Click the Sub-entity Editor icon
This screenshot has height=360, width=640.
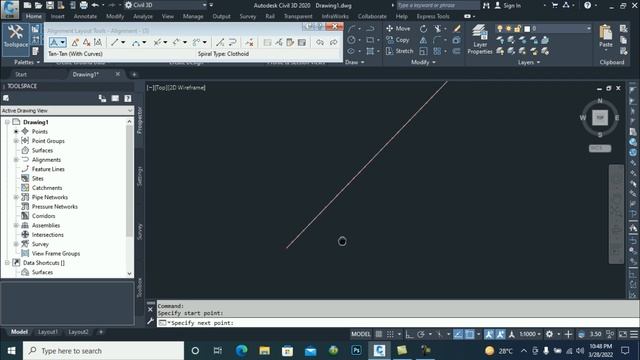coord(290,42)
